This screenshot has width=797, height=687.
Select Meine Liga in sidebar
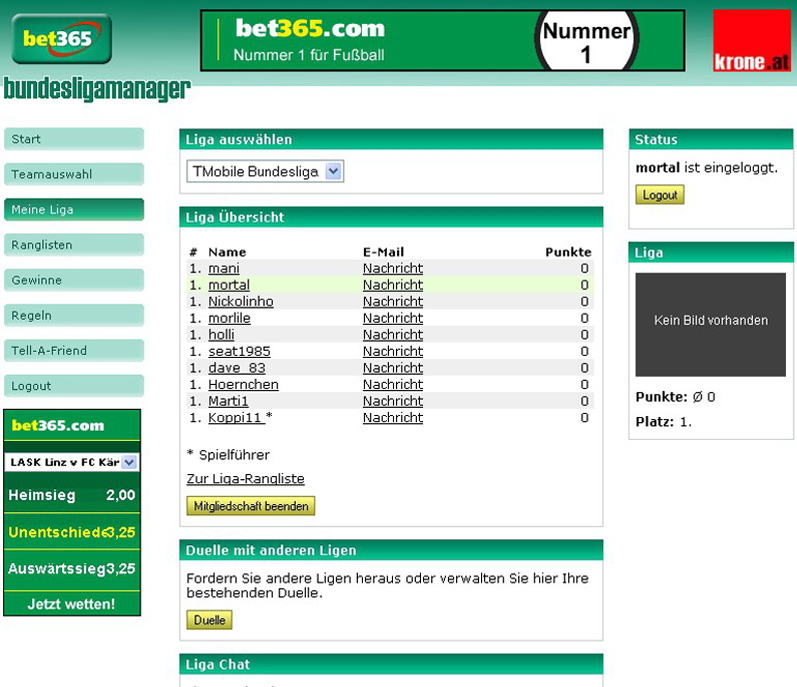pos(74,210)
